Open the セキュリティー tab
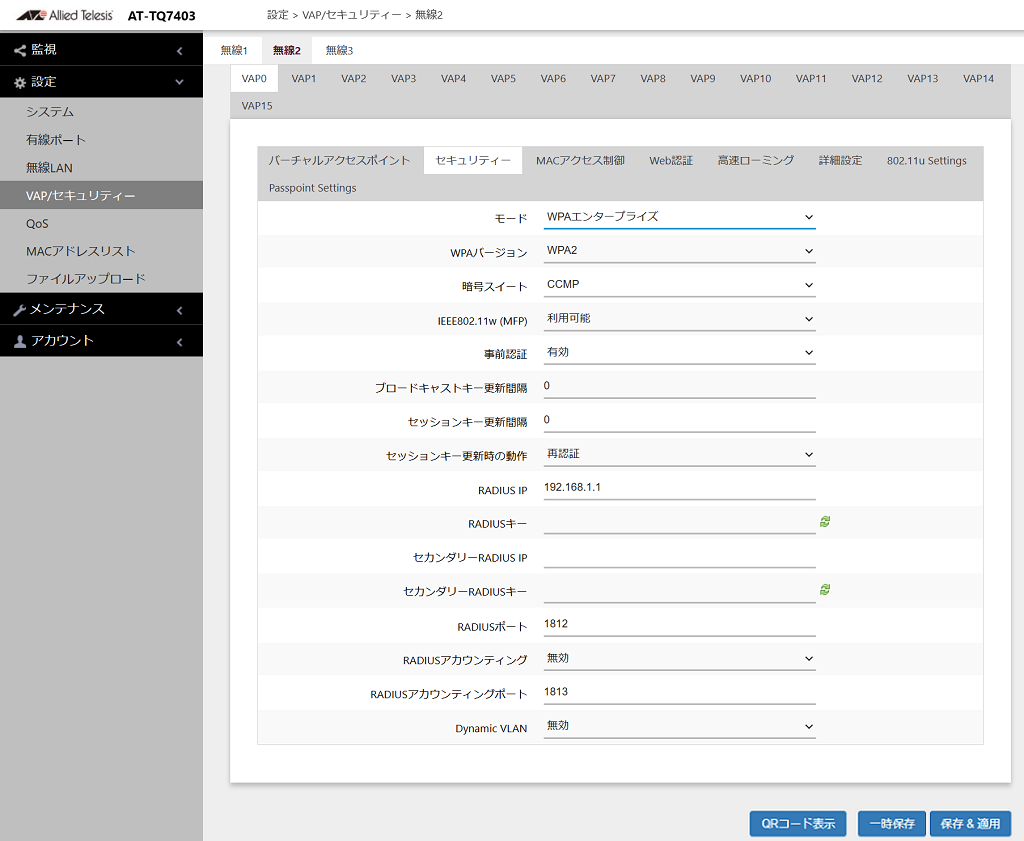1024x841 pixels. 473,161
